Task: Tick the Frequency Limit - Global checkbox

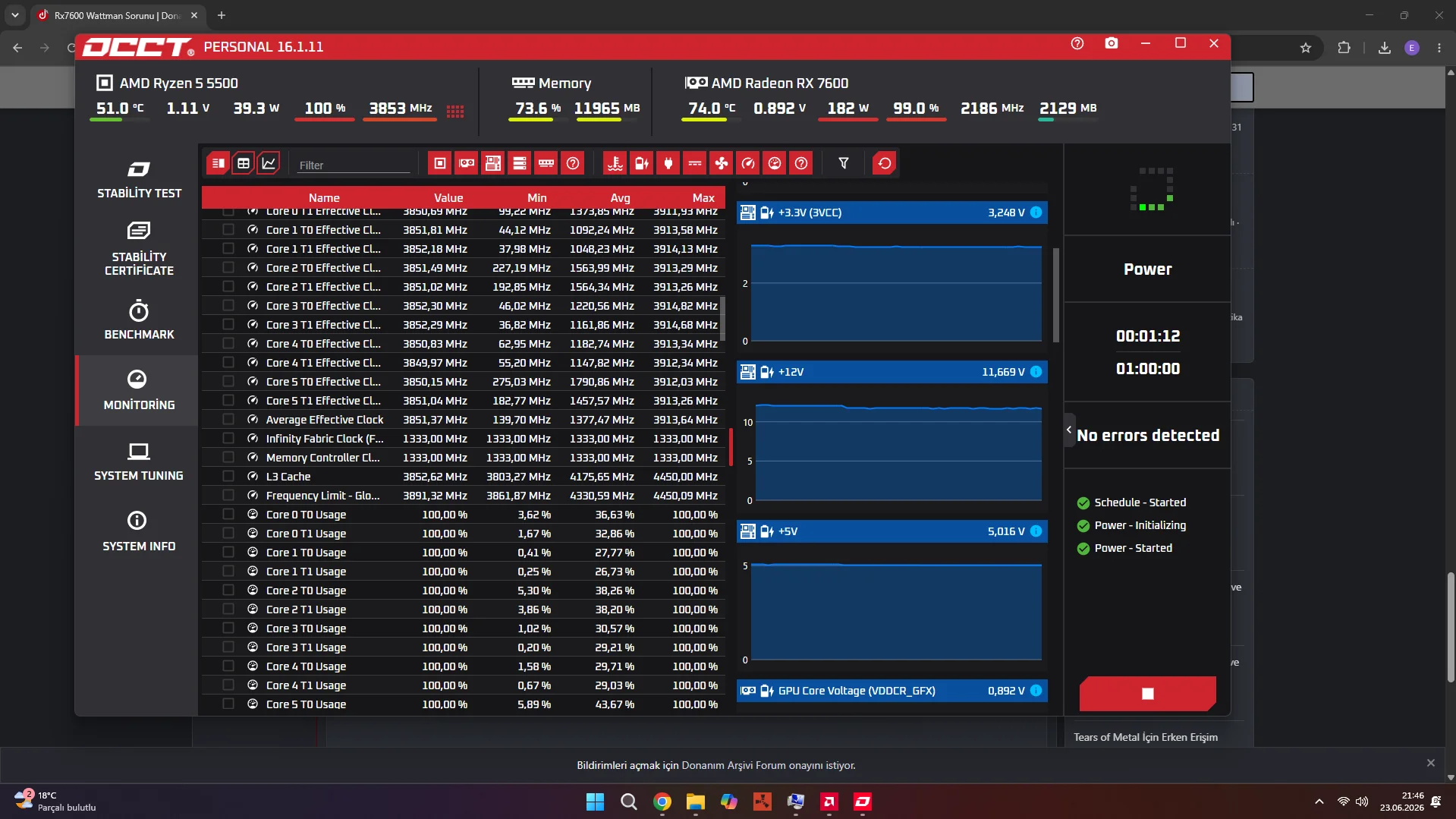Action: pyautogui.click(x=228, y=495)
